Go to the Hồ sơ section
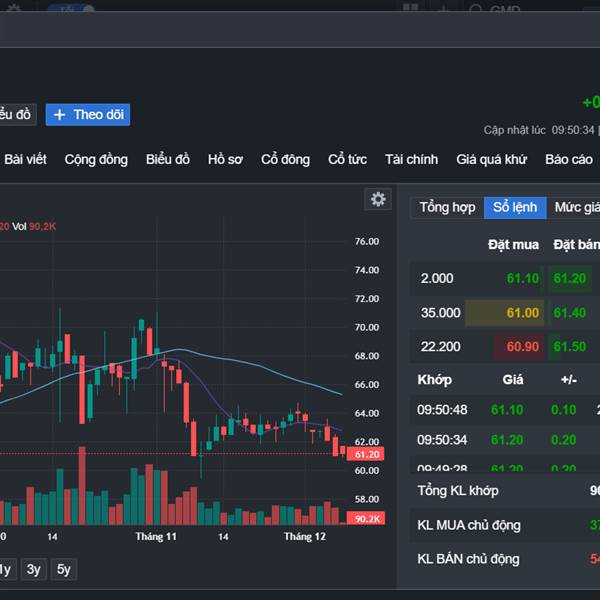This screenshot has width=600, height=600. [225, 159]
